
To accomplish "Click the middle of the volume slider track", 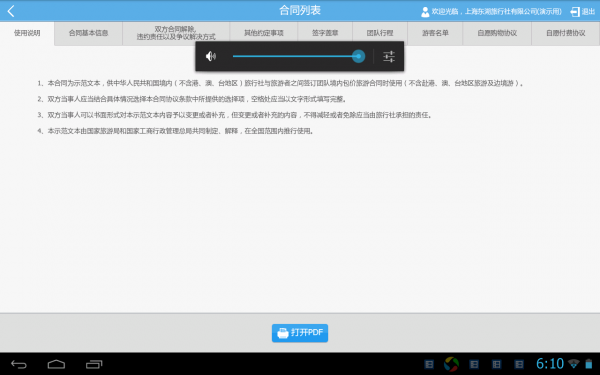I will click(296, 56).
